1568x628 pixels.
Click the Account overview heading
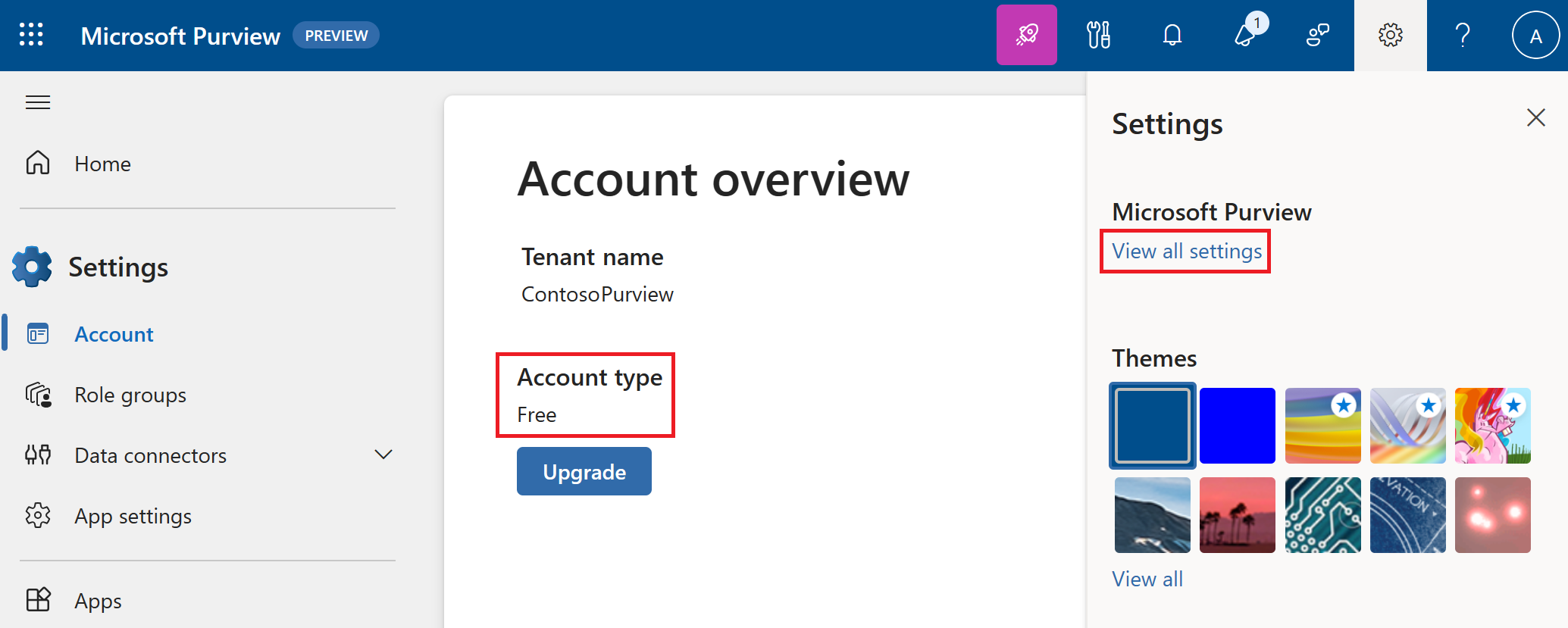[713, 180]
